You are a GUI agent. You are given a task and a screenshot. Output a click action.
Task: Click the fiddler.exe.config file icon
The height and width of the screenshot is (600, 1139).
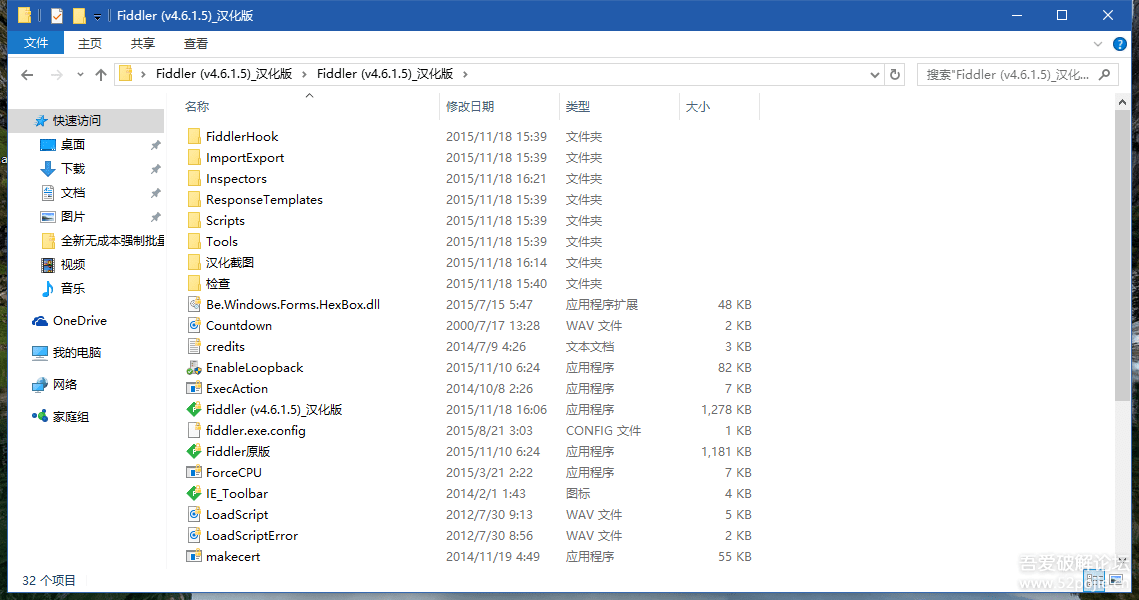click(193, 431)
